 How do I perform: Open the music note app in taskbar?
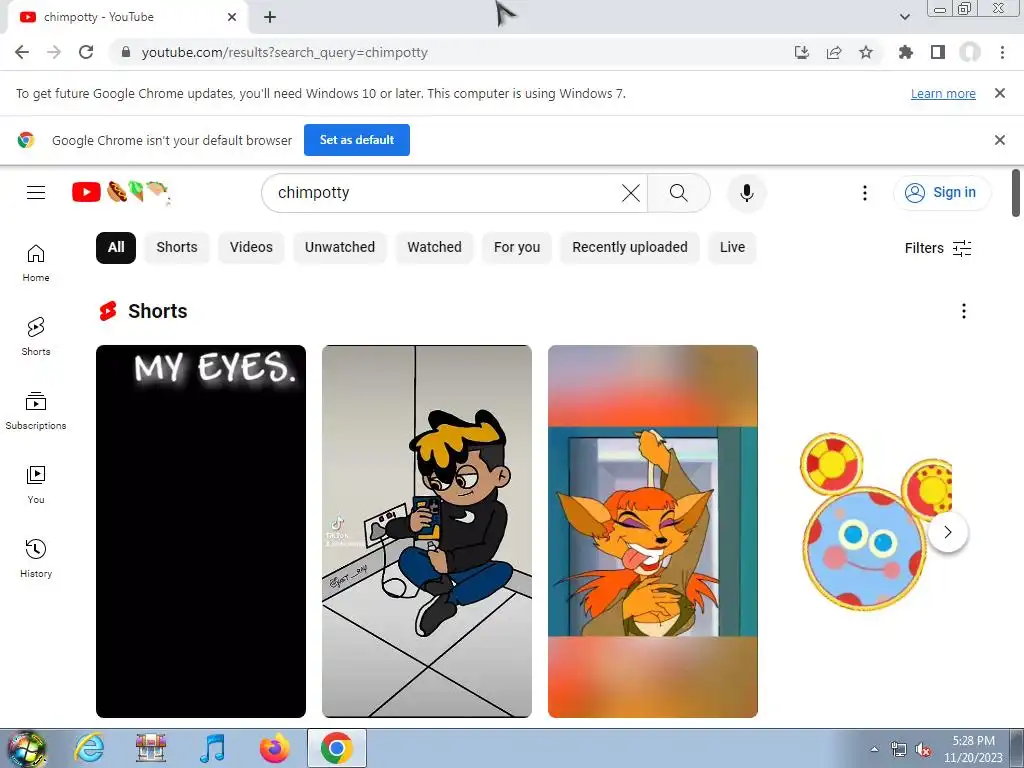click(212, 748)
